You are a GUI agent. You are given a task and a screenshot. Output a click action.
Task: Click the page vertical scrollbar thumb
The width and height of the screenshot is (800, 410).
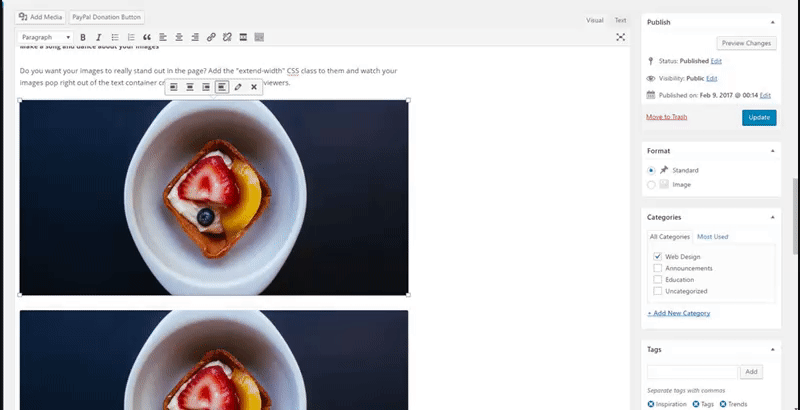pos(795,215)
